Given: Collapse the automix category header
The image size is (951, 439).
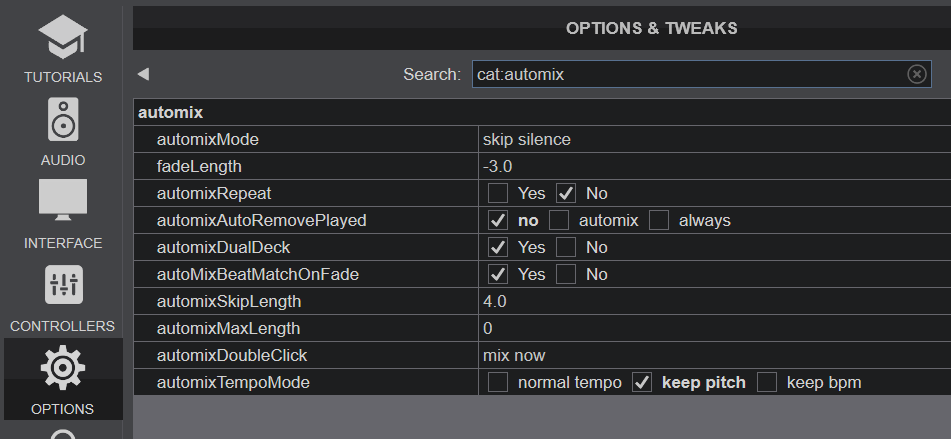Looking at the screenshot, I should coord(542,113).
